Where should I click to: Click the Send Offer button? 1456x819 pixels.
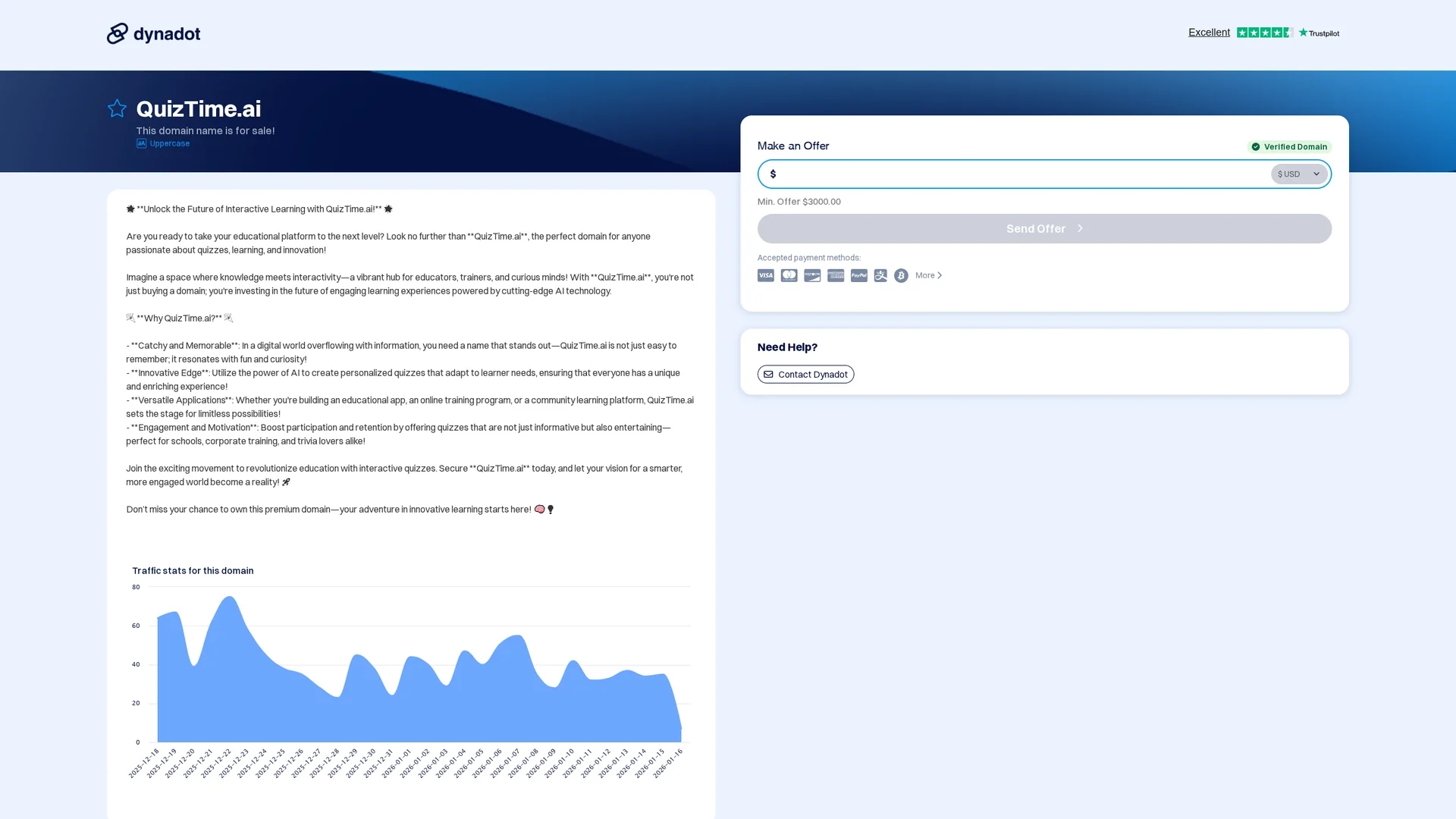tap(1044, 228)
